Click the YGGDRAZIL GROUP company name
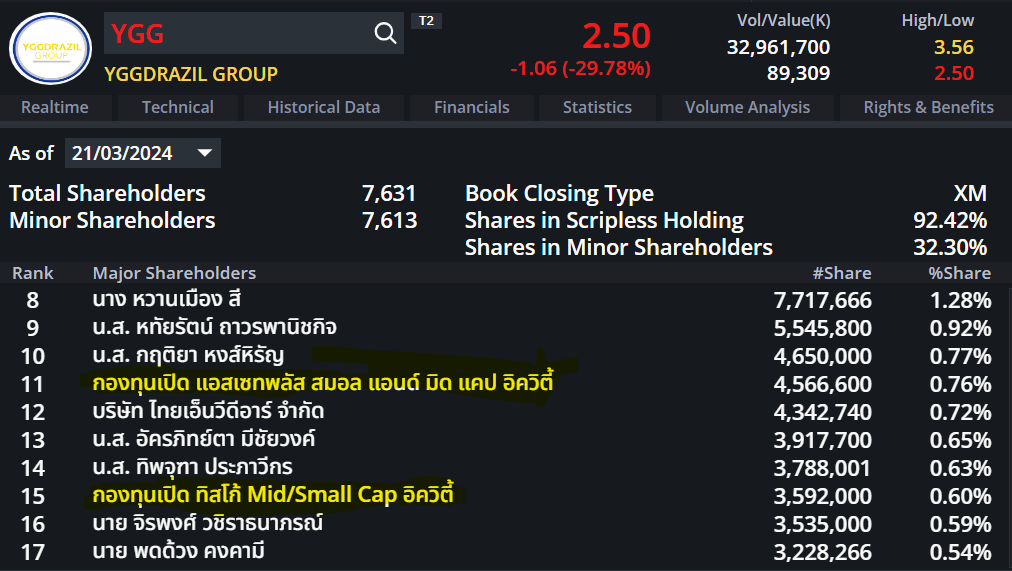 point(191,74)
